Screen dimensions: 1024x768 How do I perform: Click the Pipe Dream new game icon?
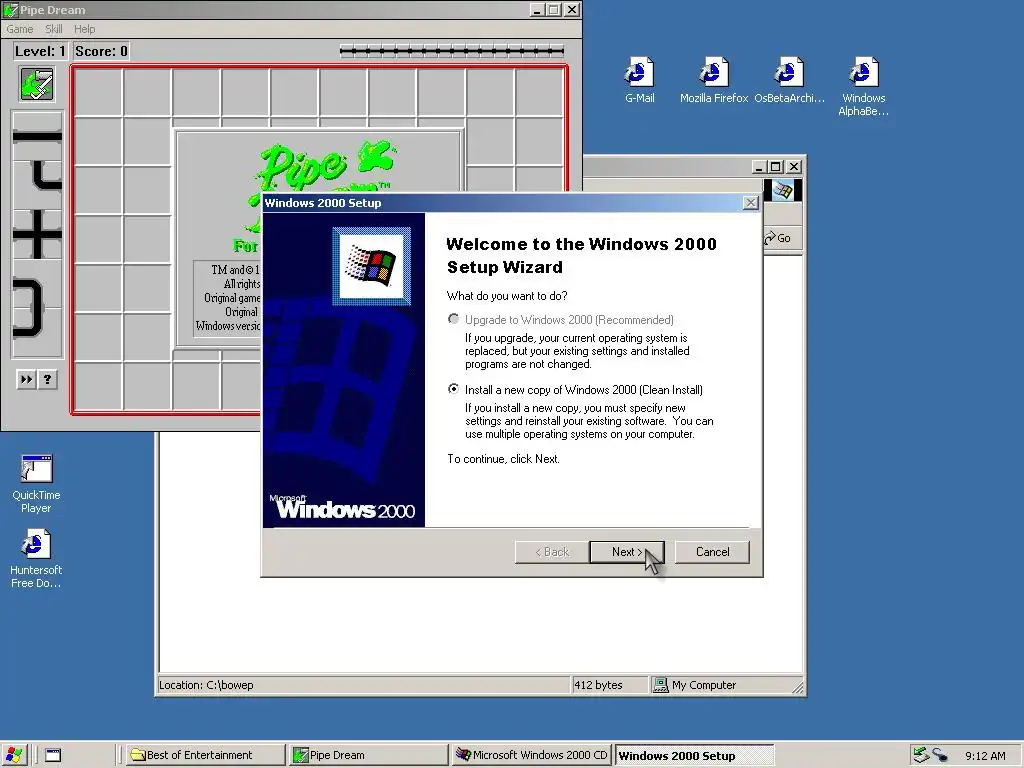click(37, 84)
